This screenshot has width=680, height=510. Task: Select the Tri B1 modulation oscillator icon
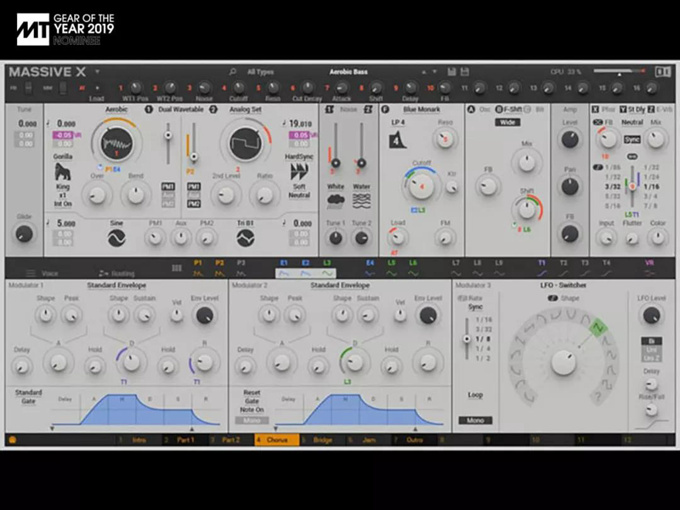[245, 238]
